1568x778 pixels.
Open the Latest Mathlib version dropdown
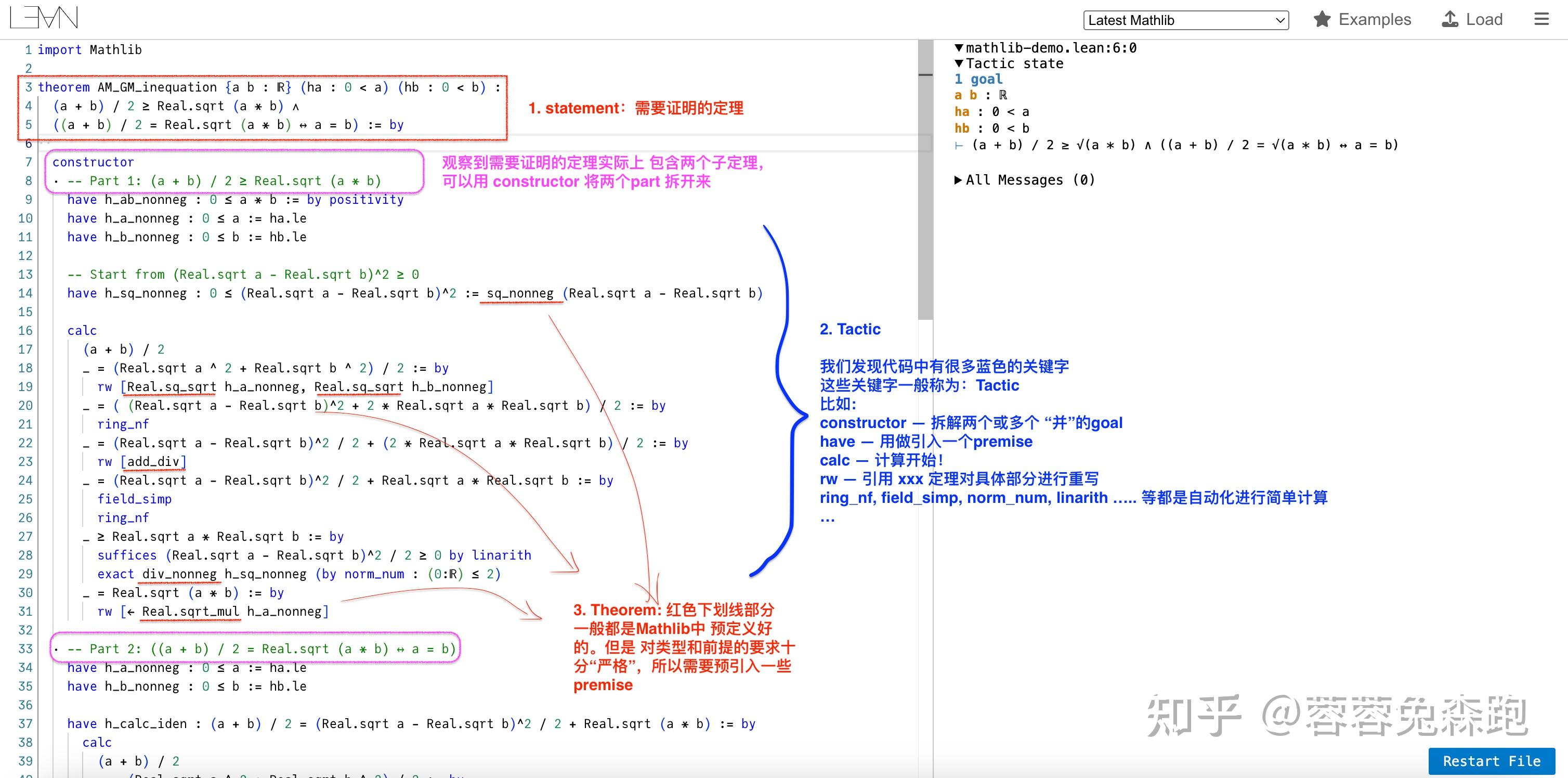(x=1186, y=20)
